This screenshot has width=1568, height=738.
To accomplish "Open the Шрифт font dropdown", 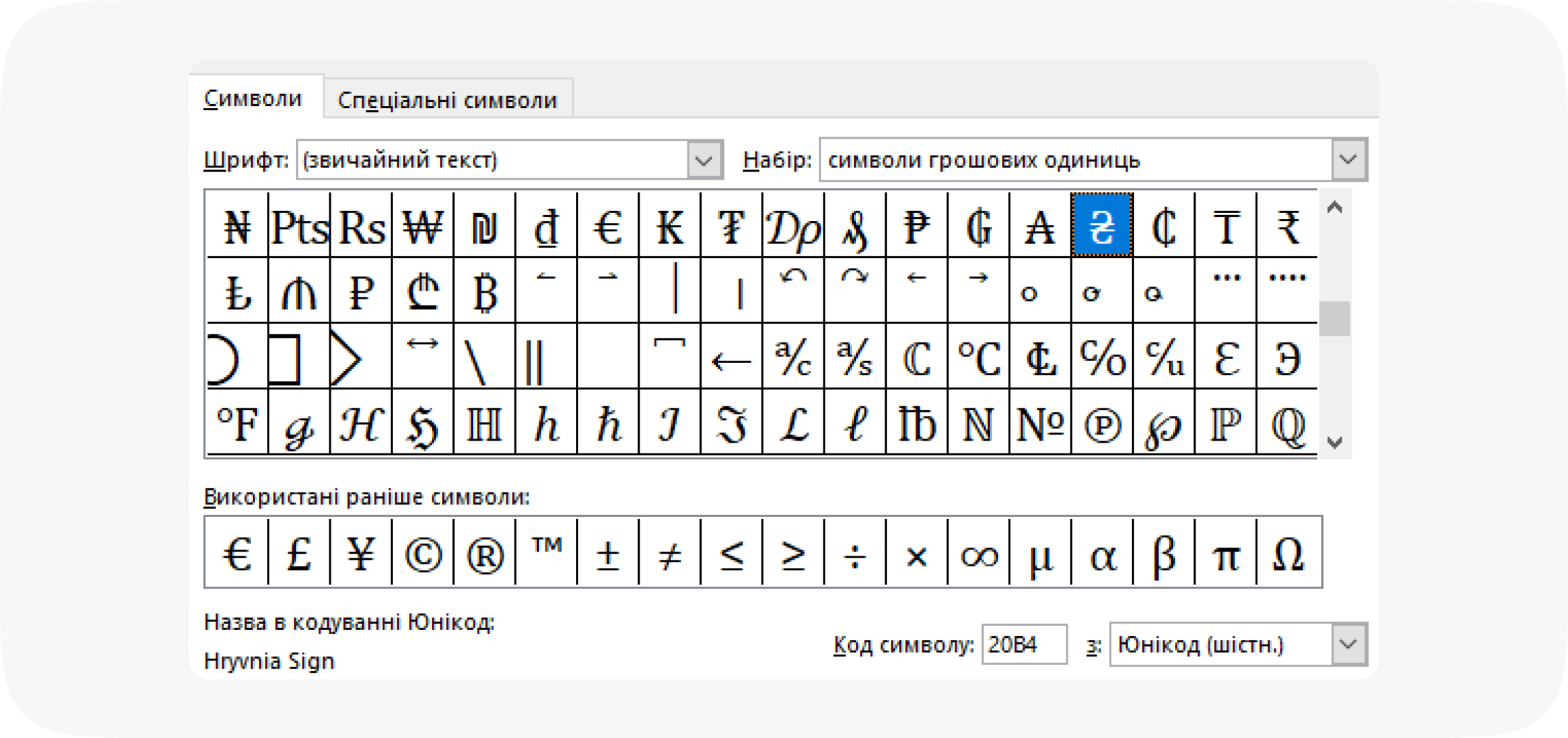I will (704, 160).
